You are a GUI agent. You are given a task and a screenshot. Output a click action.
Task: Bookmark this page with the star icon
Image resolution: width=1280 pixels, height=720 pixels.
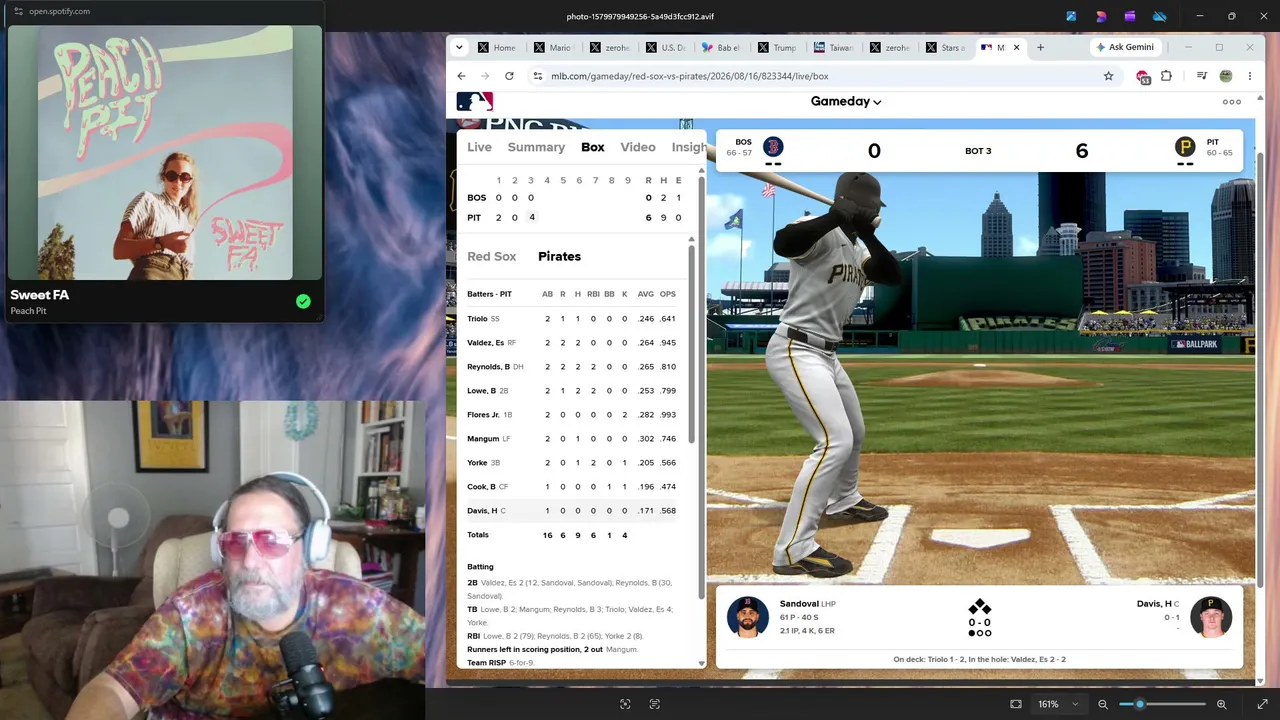coord(1108,76)
